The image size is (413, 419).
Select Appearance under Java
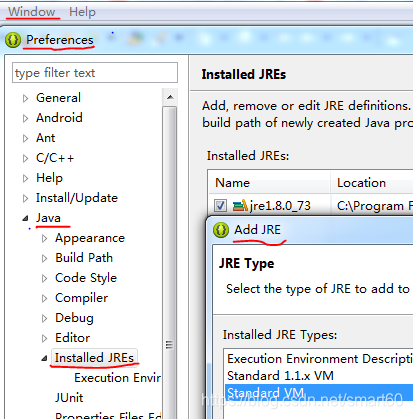(90, 238)
